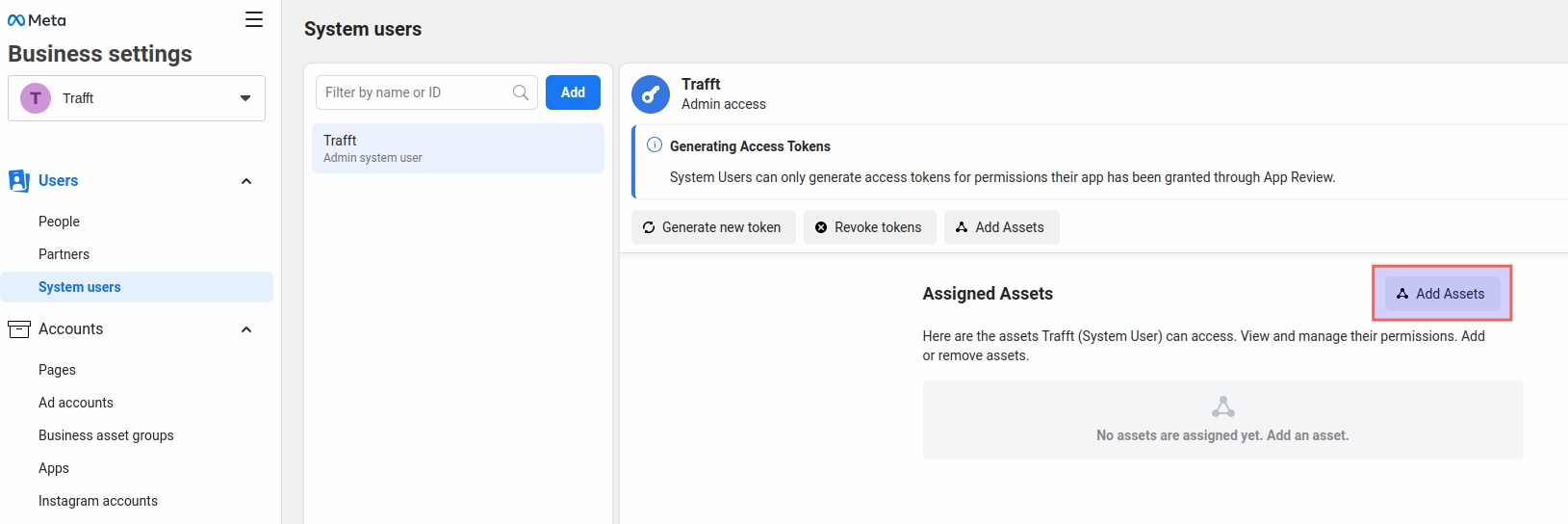Go to Partners in sidebar
This screenshot has width=1568, height=524.
click(x=64, y=254)
